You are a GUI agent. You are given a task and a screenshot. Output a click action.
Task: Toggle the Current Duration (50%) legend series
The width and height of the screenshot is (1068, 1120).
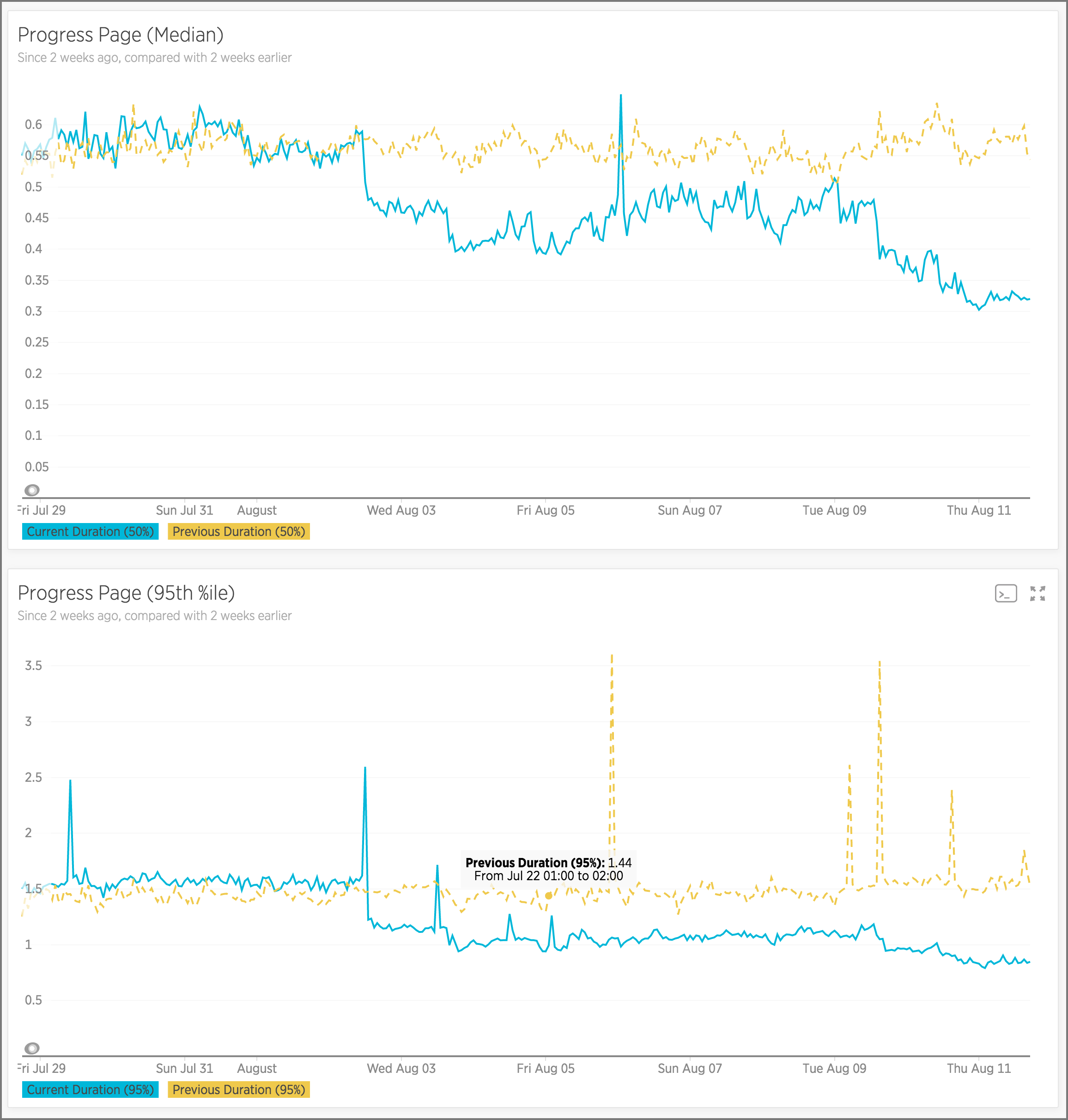click(x=90, y=531)
